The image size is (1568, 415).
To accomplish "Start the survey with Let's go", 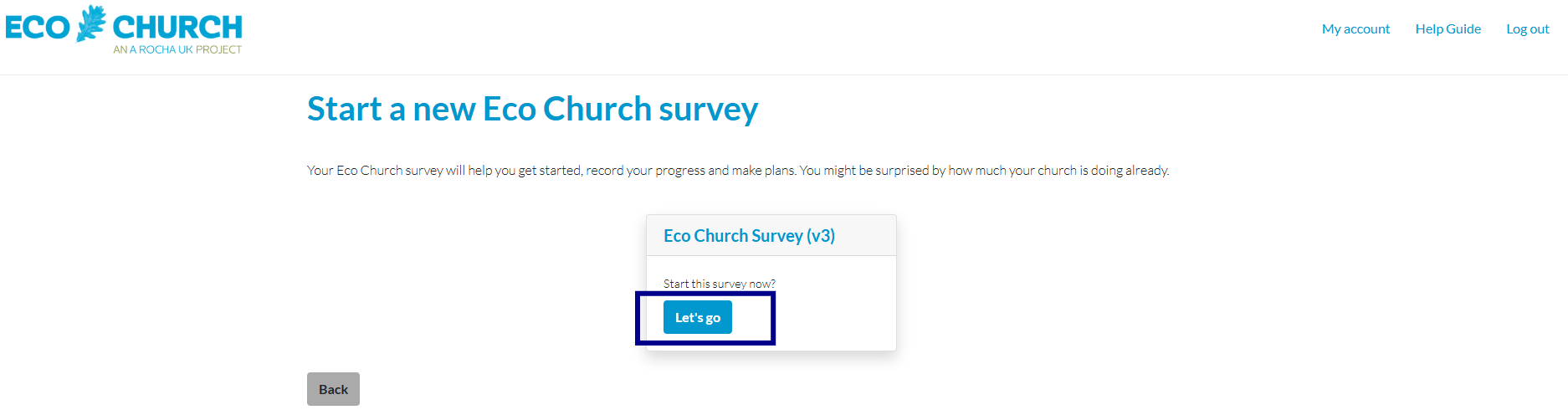I will click(x=698, y=317).
